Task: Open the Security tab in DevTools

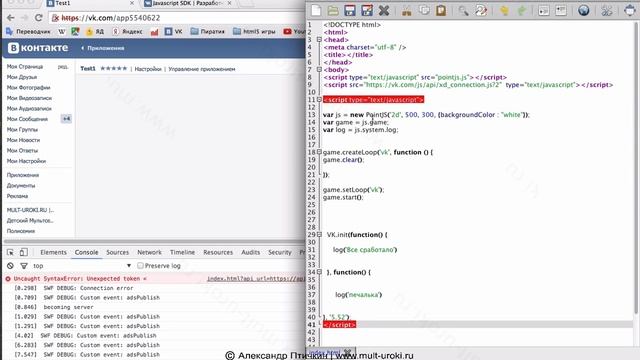Action: point(280,252)
